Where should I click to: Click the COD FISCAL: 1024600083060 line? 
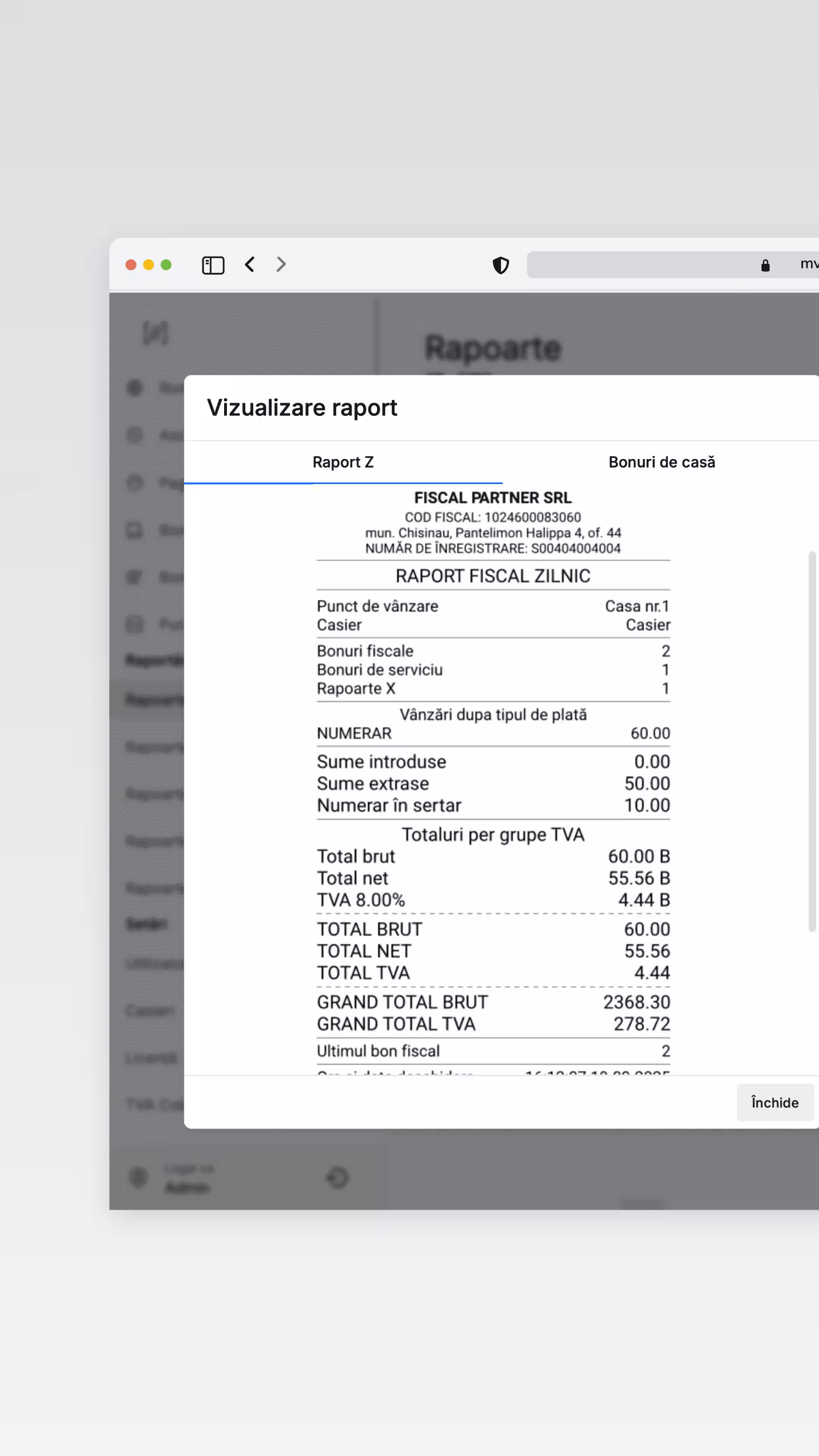pos(493,518)
